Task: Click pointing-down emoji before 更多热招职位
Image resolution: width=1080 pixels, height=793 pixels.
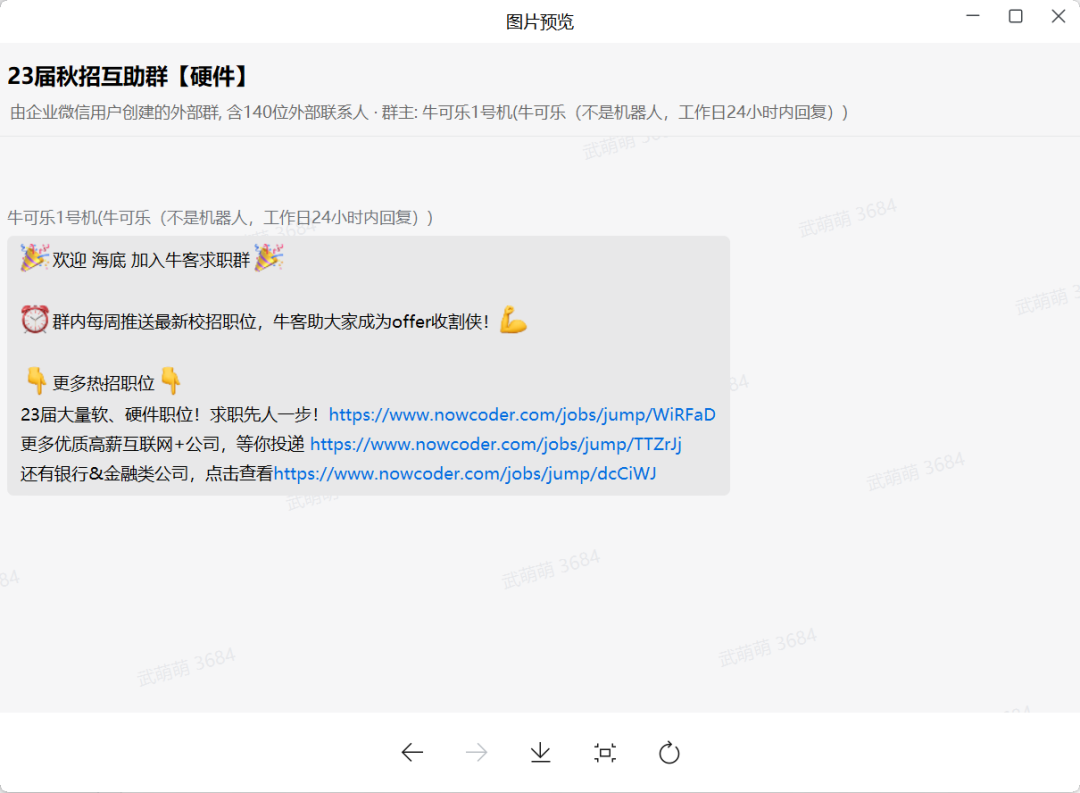Action: coord(36,380)
